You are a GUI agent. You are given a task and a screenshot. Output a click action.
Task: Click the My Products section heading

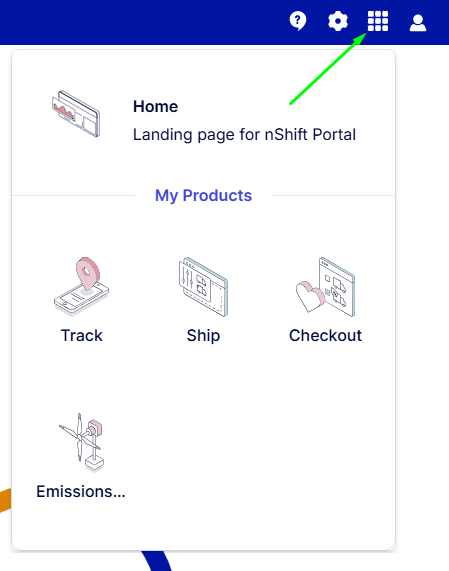tap(203, 196)
